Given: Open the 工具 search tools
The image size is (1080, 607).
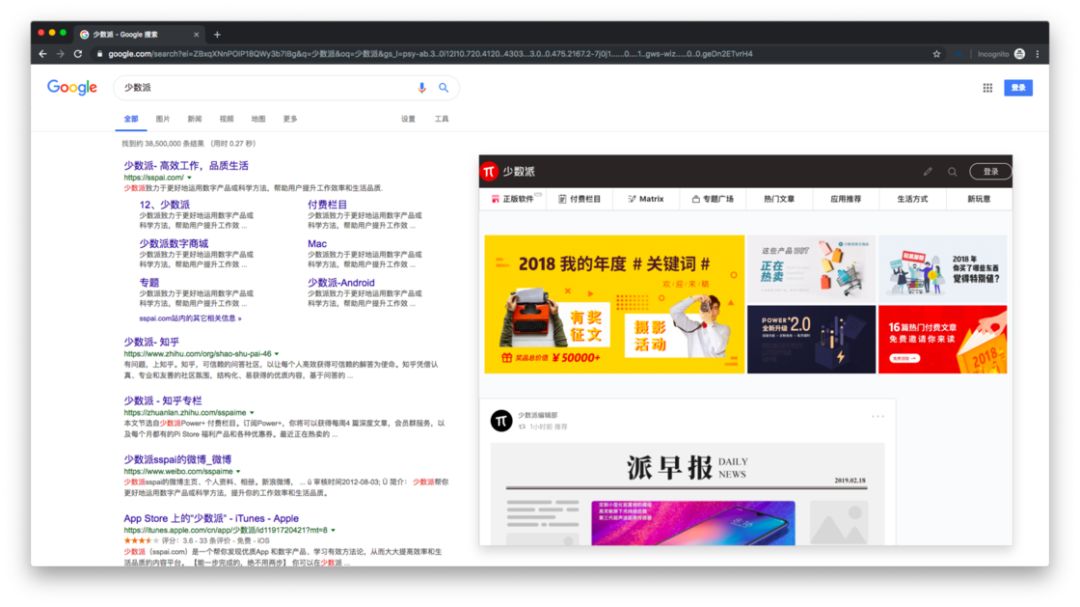Looking at the screenshot, I should point(442,119).
